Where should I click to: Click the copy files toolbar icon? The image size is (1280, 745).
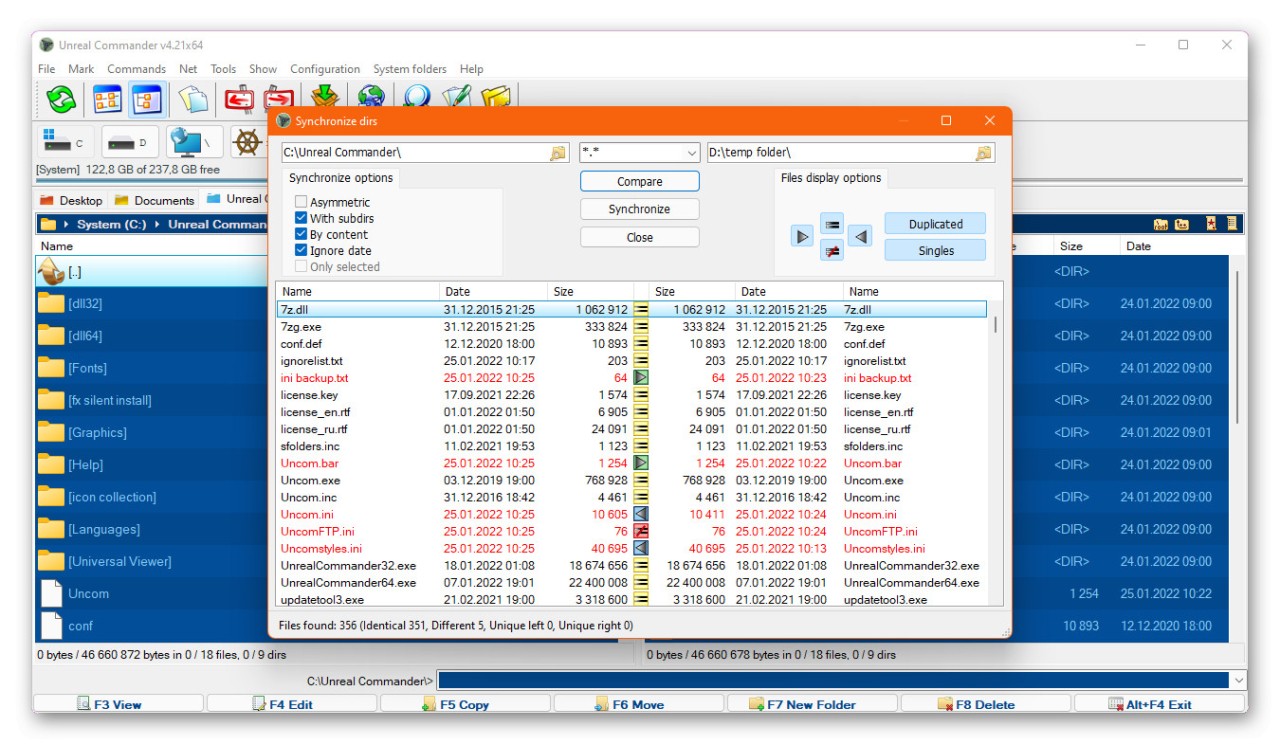(x=193, y=99)
